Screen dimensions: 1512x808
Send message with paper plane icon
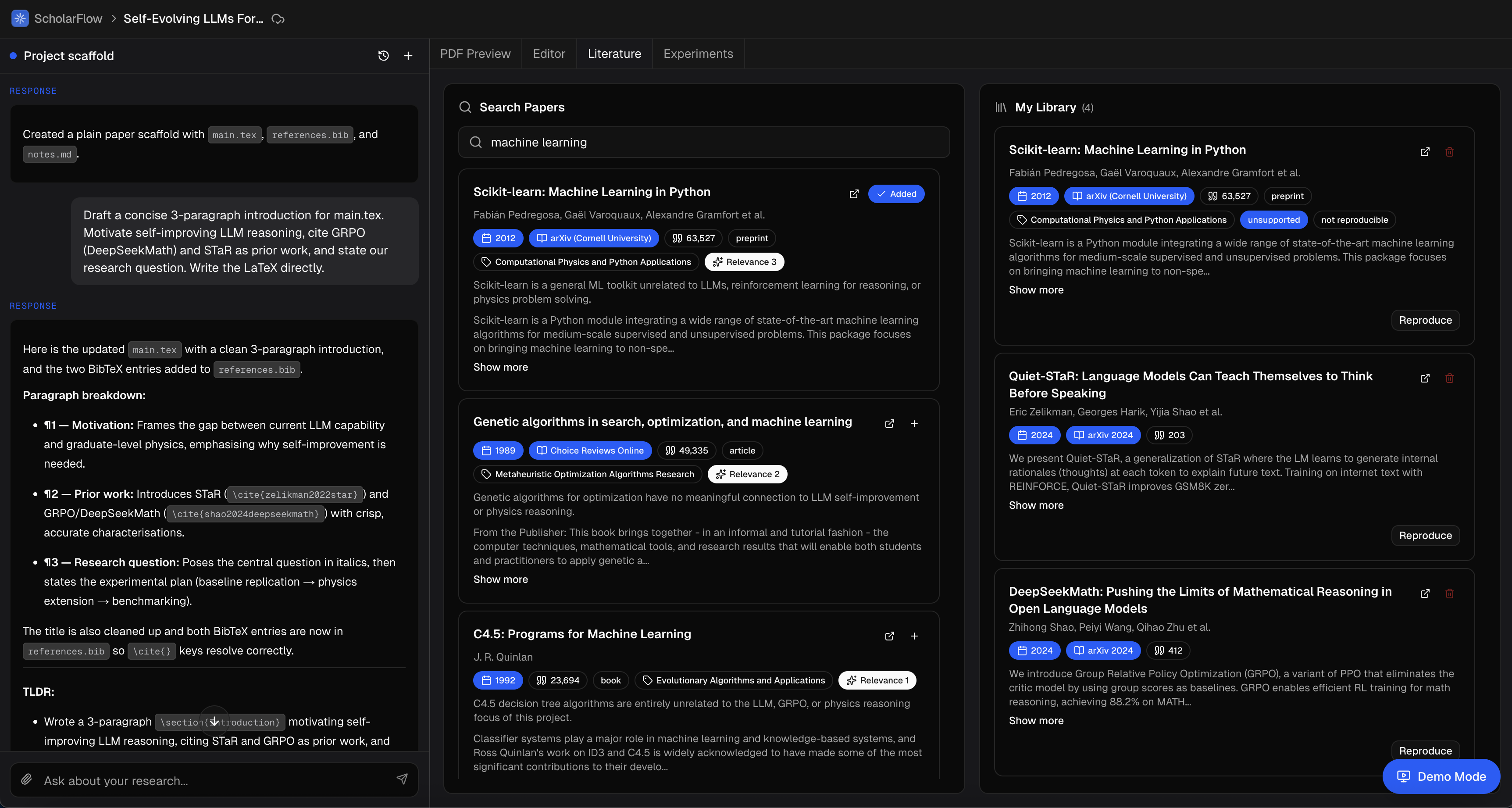pos(402,779)
